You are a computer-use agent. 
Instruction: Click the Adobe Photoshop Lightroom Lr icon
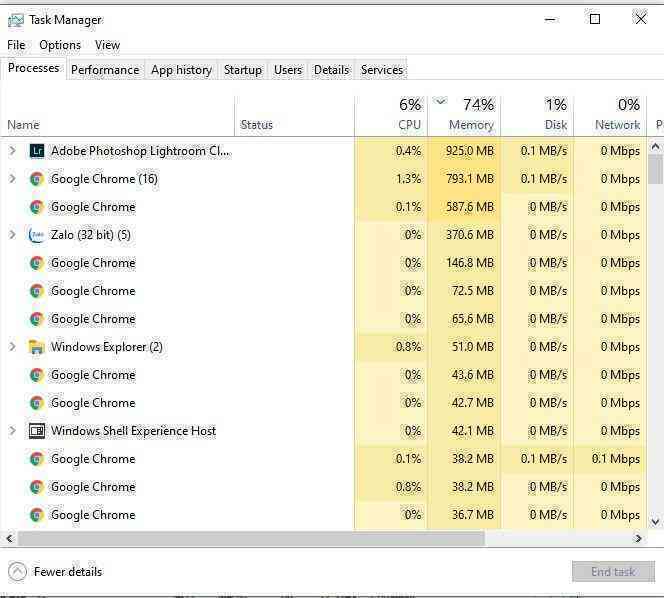37,151
